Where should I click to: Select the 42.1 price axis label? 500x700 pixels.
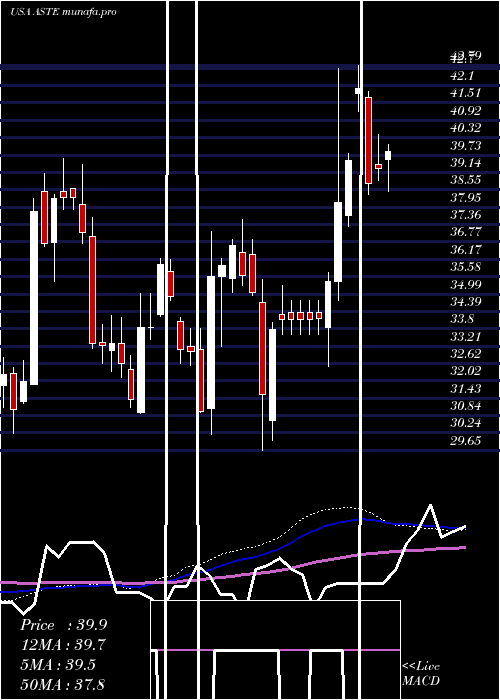coord(462,76)
